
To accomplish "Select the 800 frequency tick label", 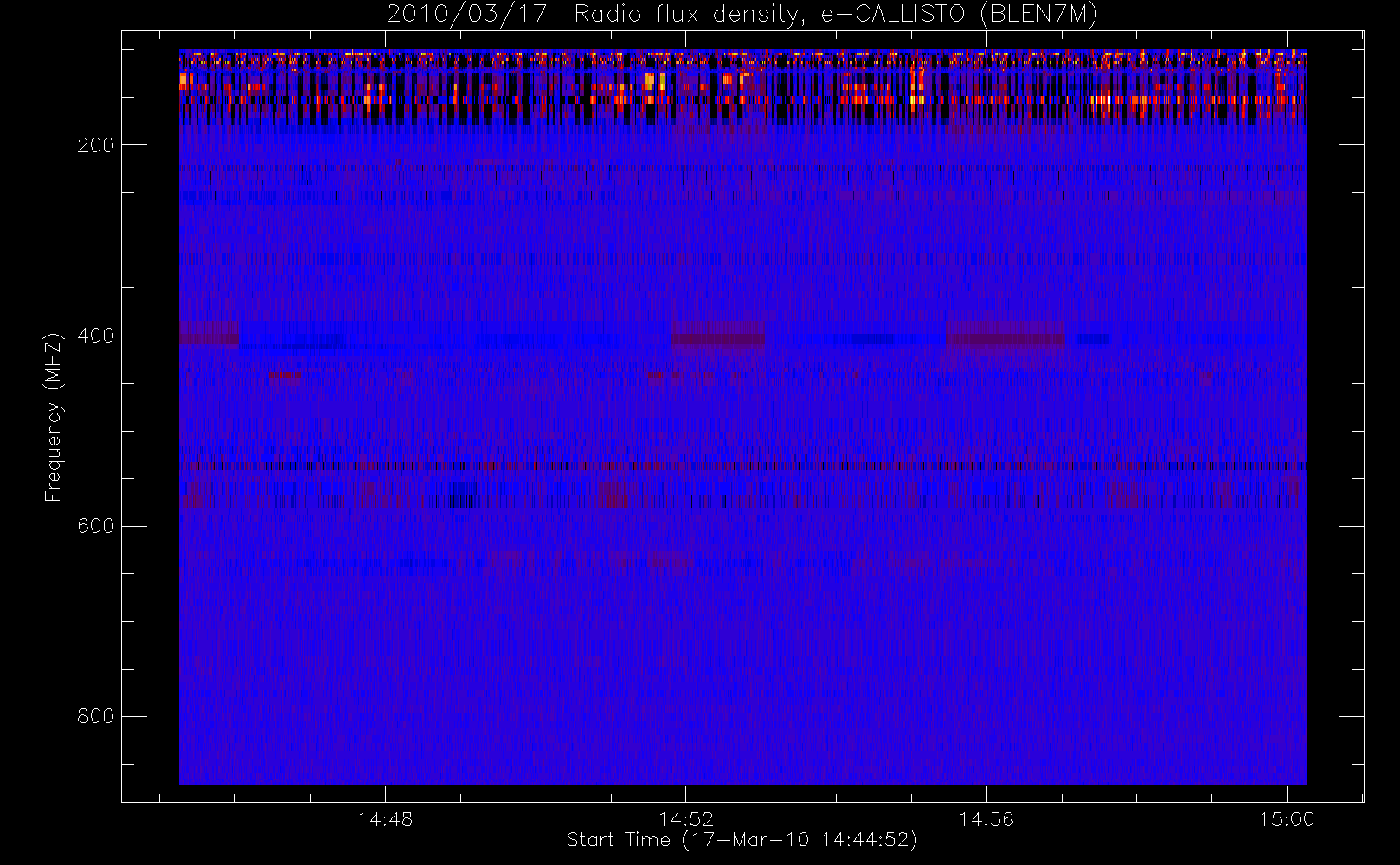I will 95,716.
